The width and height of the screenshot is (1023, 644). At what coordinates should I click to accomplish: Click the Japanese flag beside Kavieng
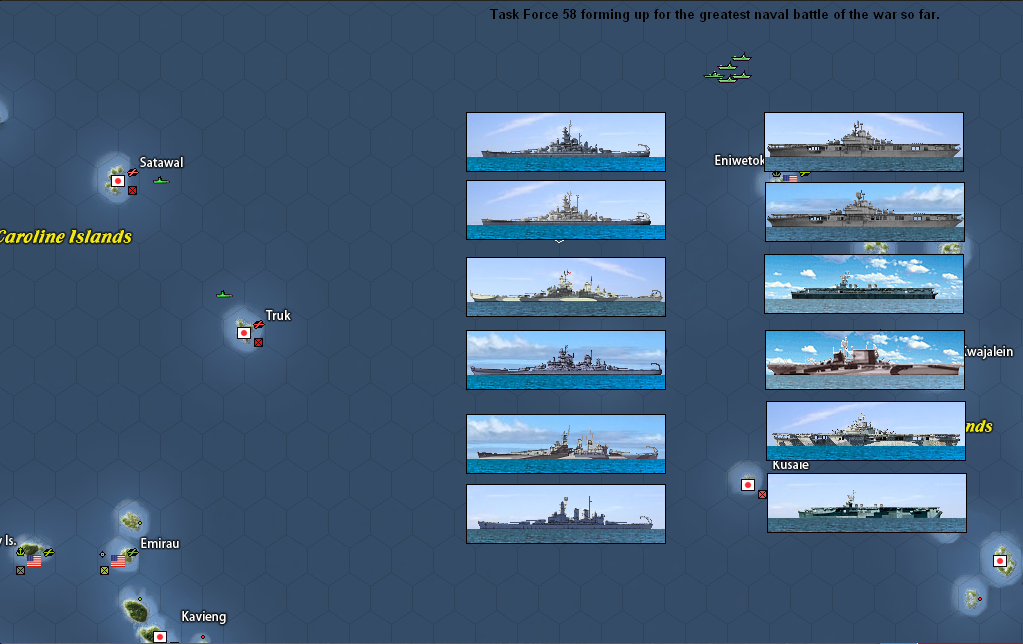pyautogui.click(x=159, y=636)
